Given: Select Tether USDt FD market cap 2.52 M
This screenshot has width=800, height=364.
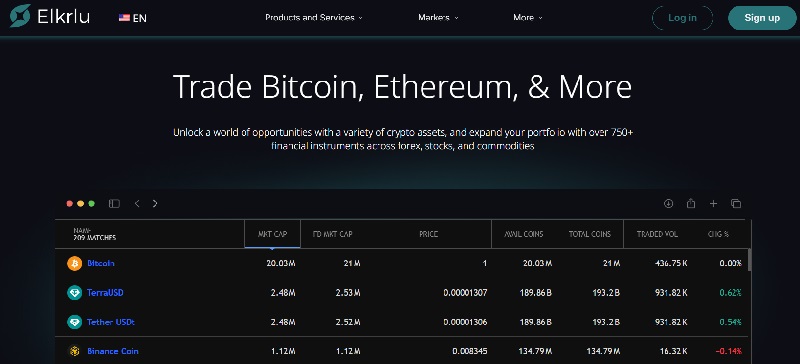Looking at the screenshot, I should coord(348,322).
